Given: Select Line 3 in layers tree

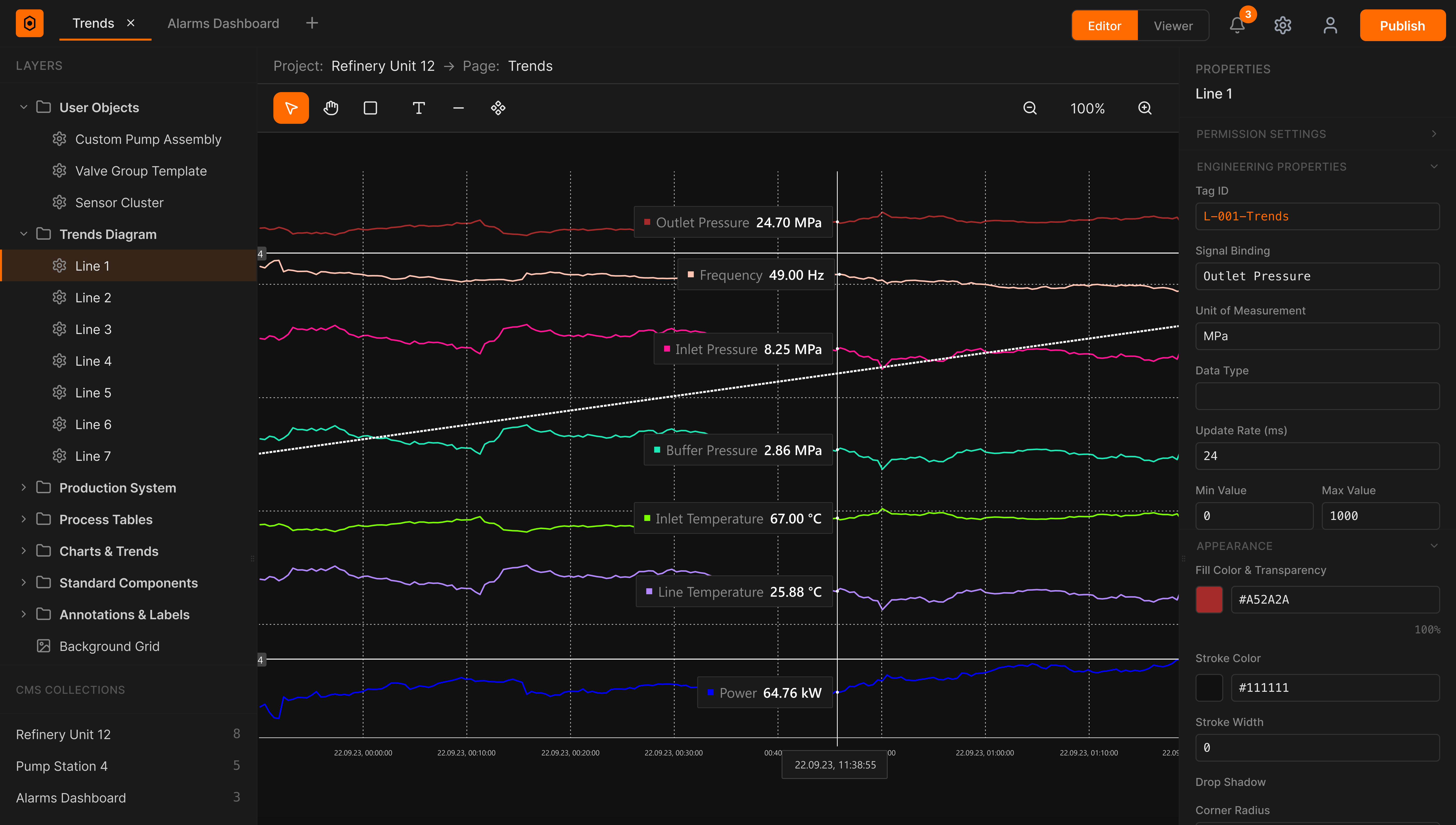Looking at the screenshot, I should (x=129, y=329).
